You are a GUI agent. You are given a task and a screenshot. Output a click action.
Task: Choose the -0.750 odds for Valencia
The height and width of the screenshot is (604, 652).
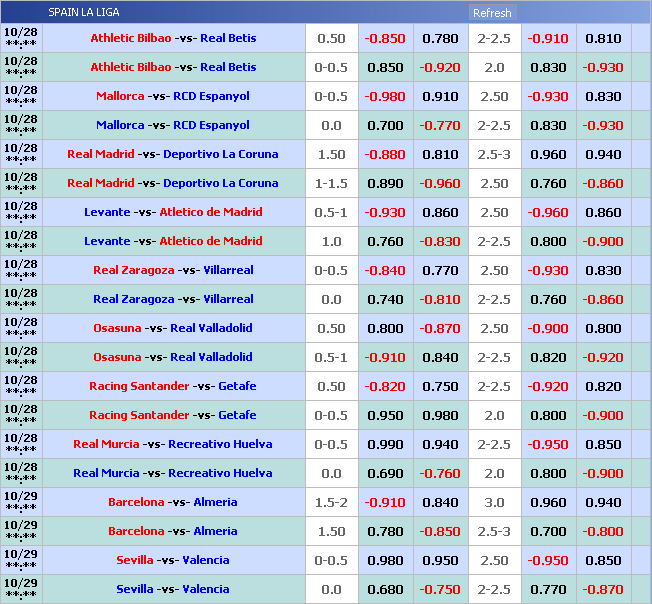pyautogui.click(x=440, y=590)
